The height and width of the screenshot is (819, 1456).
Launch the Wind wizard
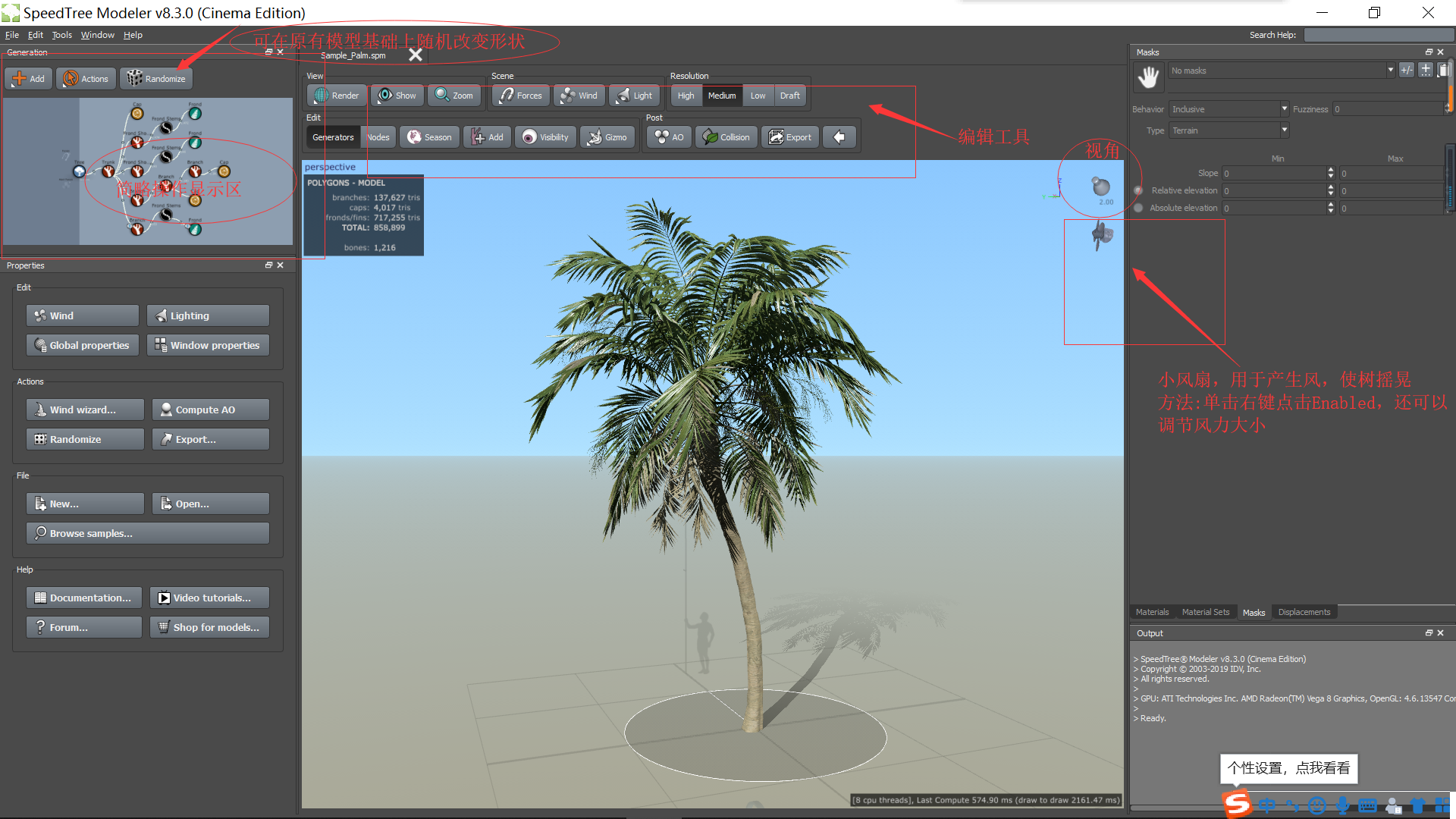(84, 409)
